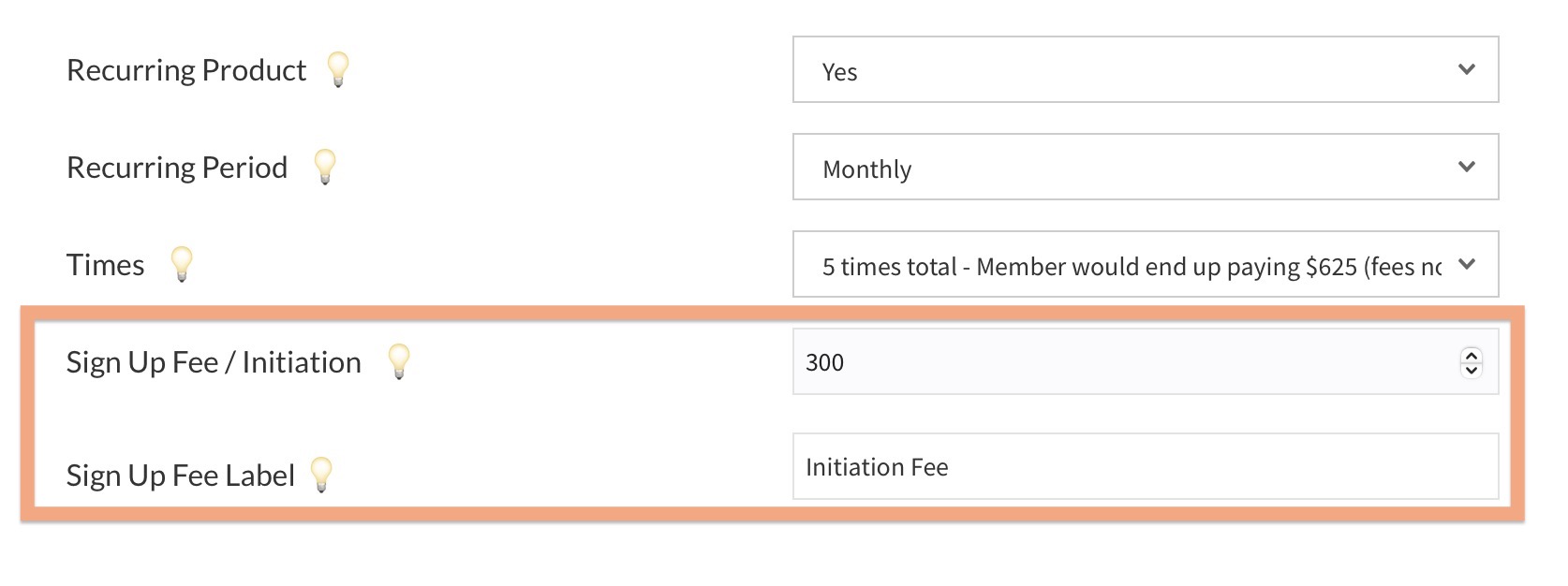Decrease the sign up fee with the down arrow
This screenshot has height=586, width=1568.
(x=1472, y=370)
